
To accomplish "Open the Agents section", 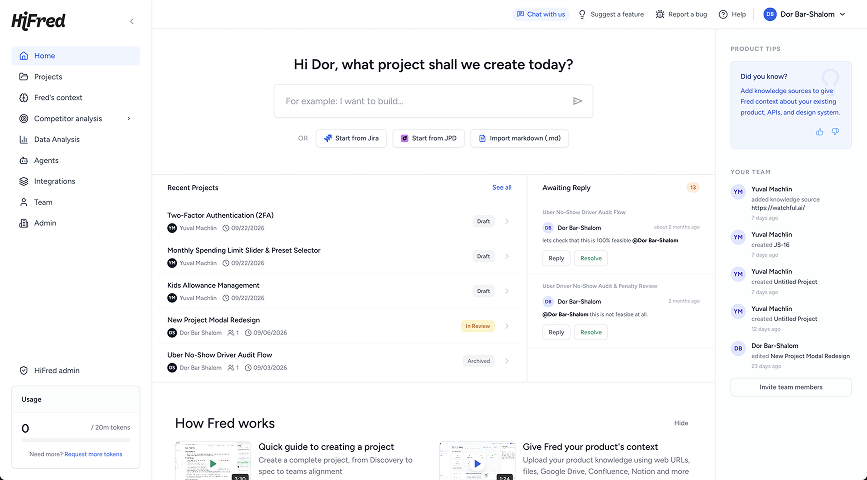I will coord(76,161).
